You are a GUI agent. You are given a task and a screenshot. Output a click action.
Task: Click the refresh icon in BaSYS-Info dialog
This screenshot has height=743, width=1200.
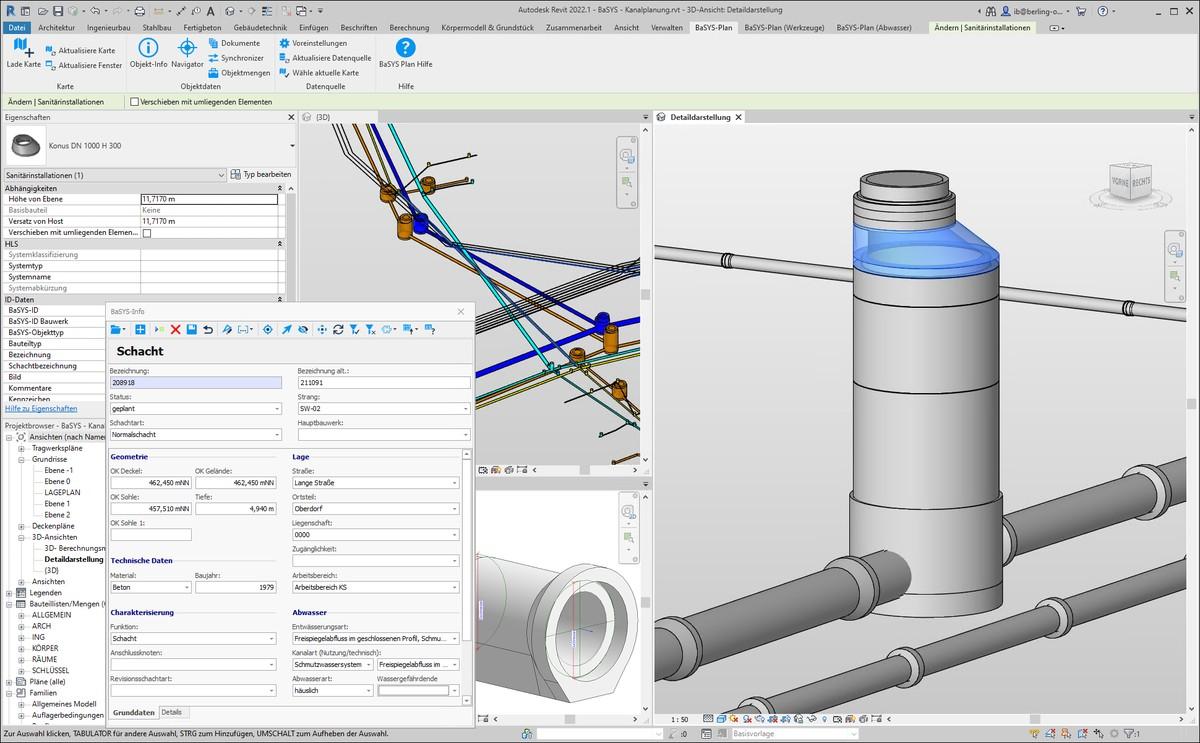(x=339, y=330)
